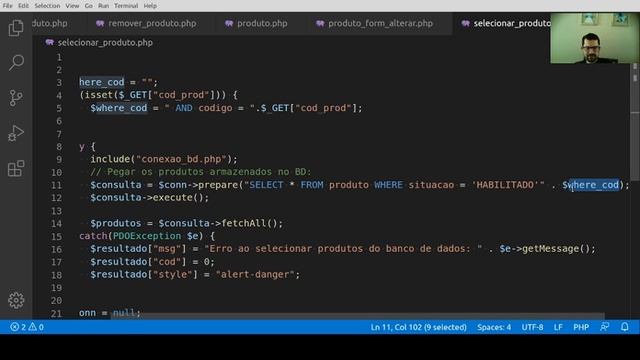This screenshot has width=640, height=360.
Task: Click PHP file icon on remover_produto.php tab
Action: coord(100,23)
